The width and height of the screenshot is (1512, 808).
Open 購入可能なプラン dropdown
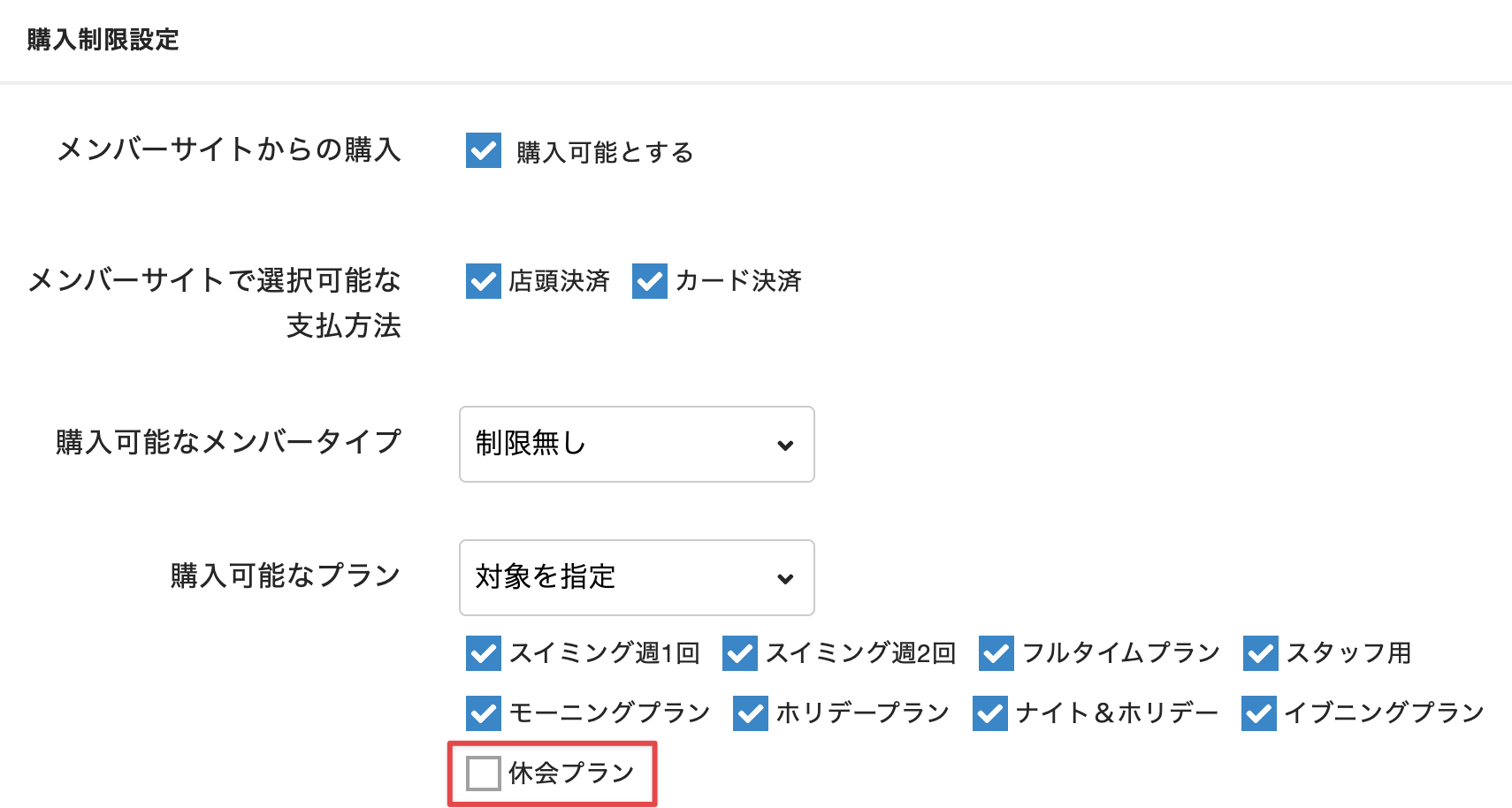636,577
